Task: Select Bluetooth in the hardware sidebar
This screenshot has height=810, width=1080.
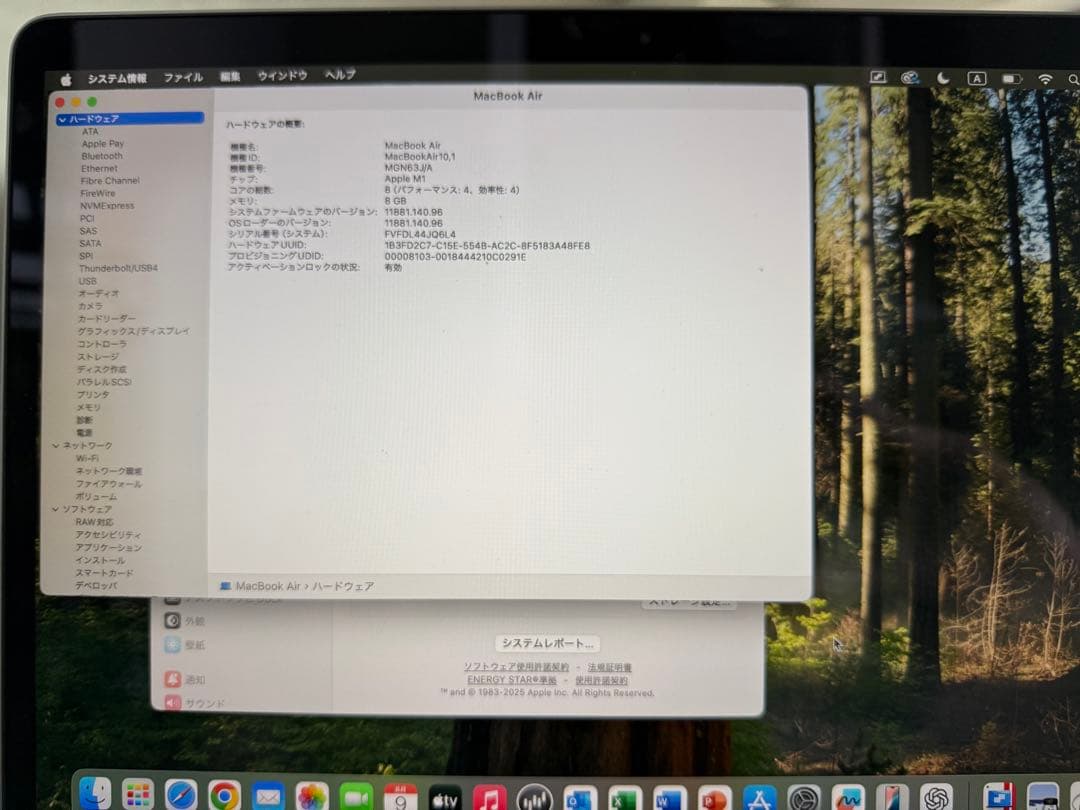Action: click(x=101, y=155)
